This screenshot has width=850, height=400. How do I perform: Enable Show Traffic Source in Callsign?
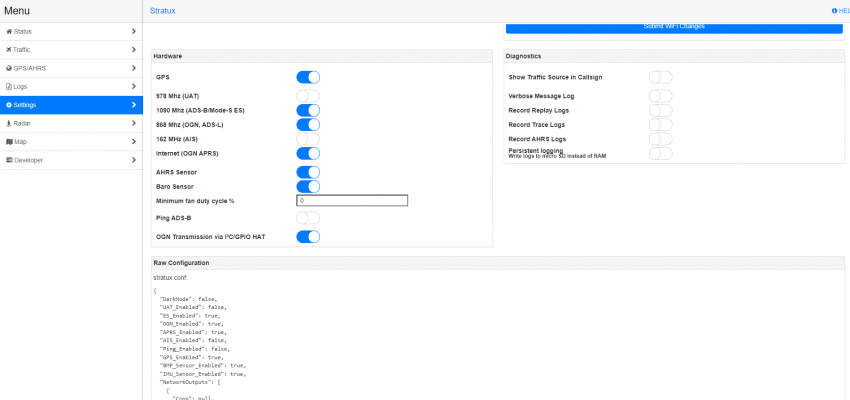point(661,77)
